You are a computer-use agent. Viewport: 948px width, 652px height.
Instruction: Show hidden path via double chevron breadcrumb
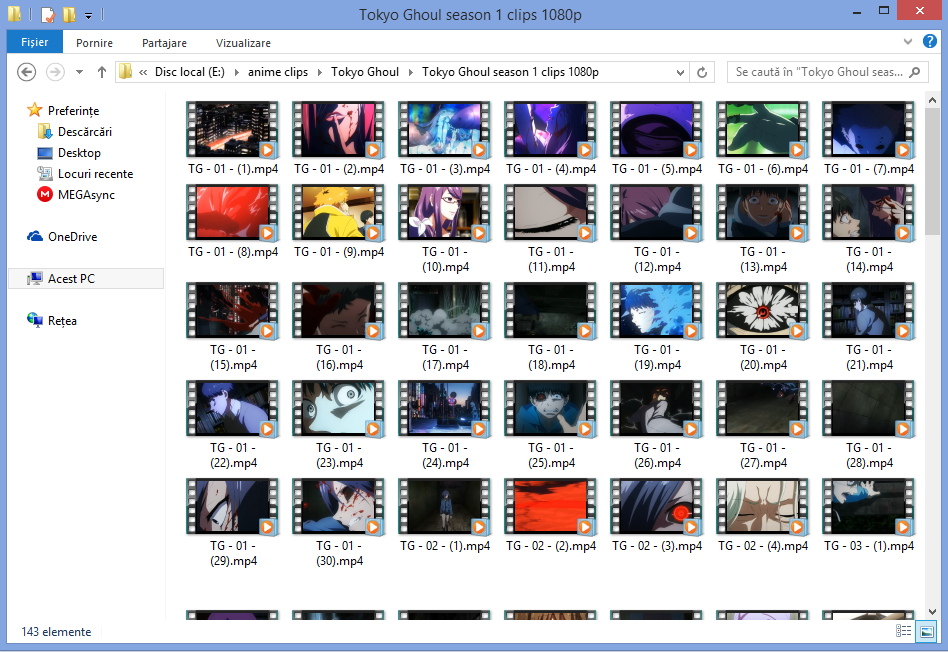(x=143, y=73)
